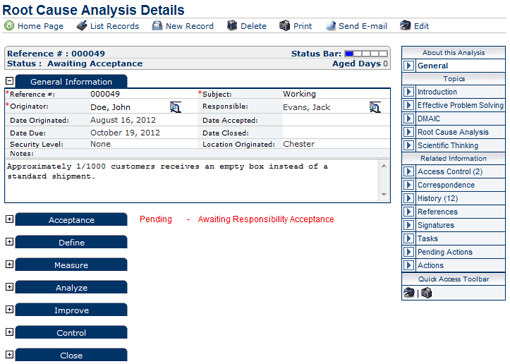Expand the Acceptance section
Screen dimensions: 510x364
coord(10,219)
